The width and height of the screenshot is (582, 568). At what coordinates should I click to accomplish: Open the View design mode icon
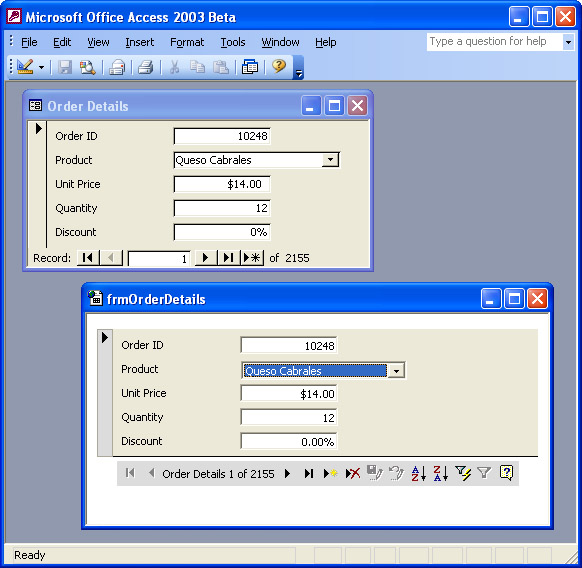(x=25, y=67)
